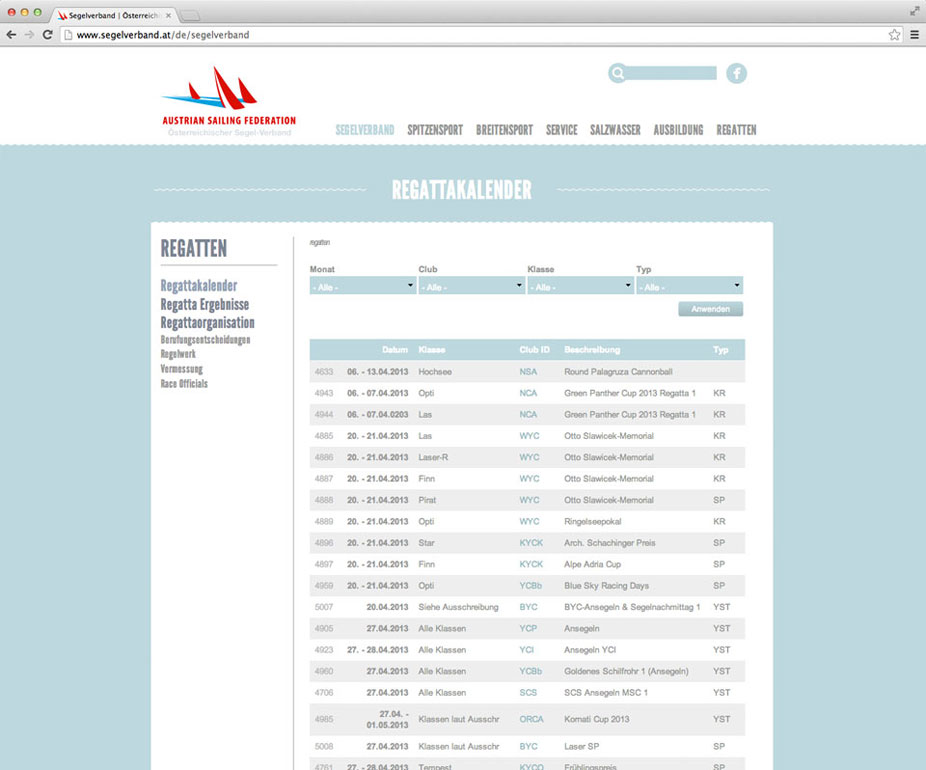Click the NSA club ID link

point(528,372)
